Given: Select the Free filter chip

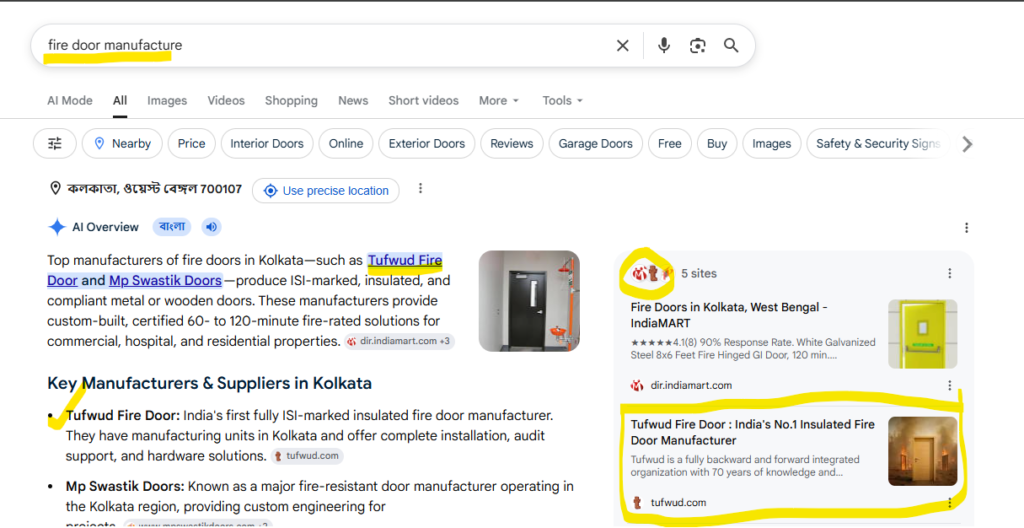Looking at the screenshot, I should pos(669,144).
